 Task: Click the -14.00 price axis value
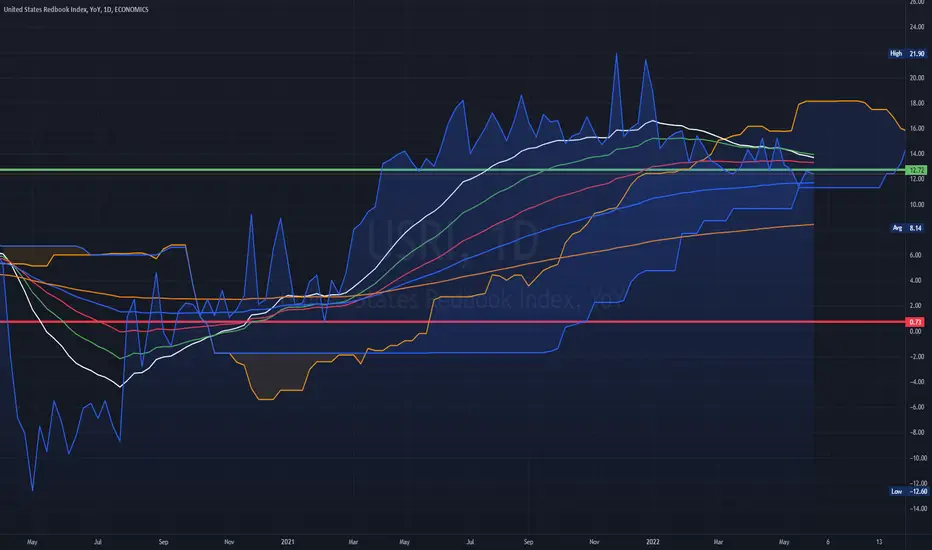tap(918, 509)
